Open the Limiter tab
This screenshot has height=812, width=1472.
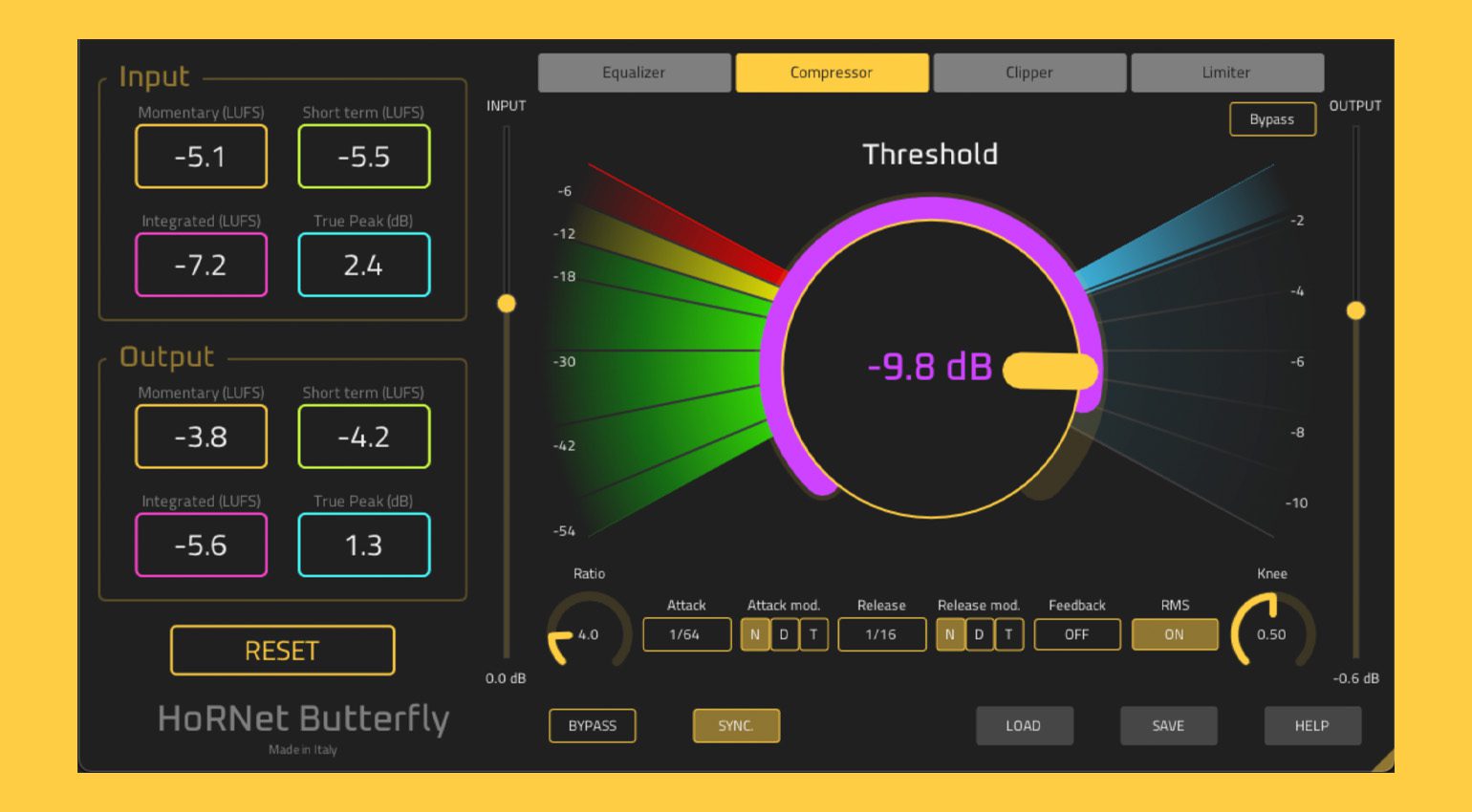1228,72
